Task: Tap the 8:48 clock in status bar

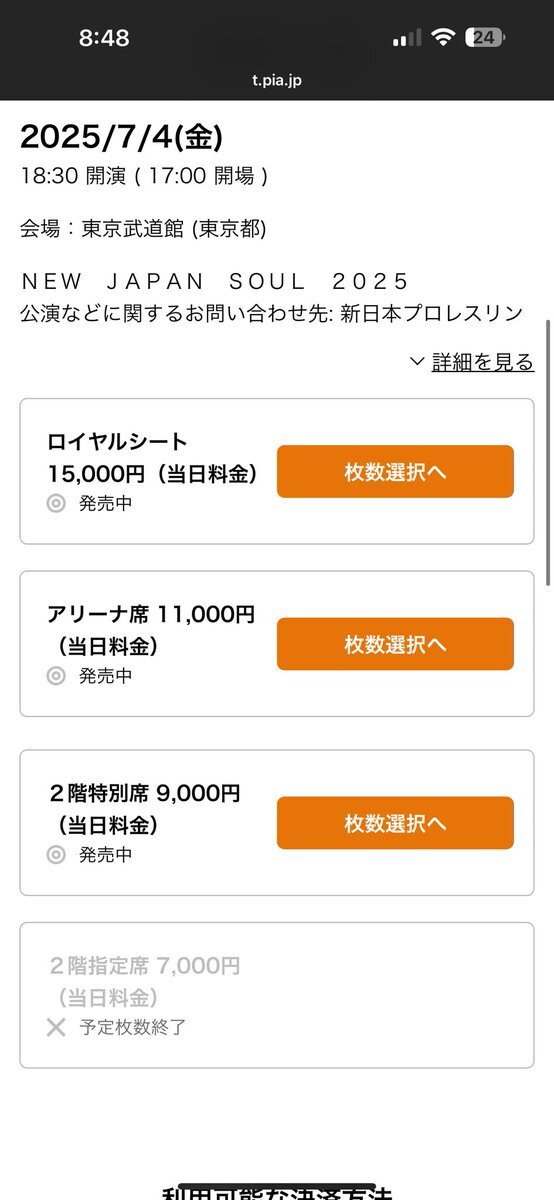Action: (104, 38)
